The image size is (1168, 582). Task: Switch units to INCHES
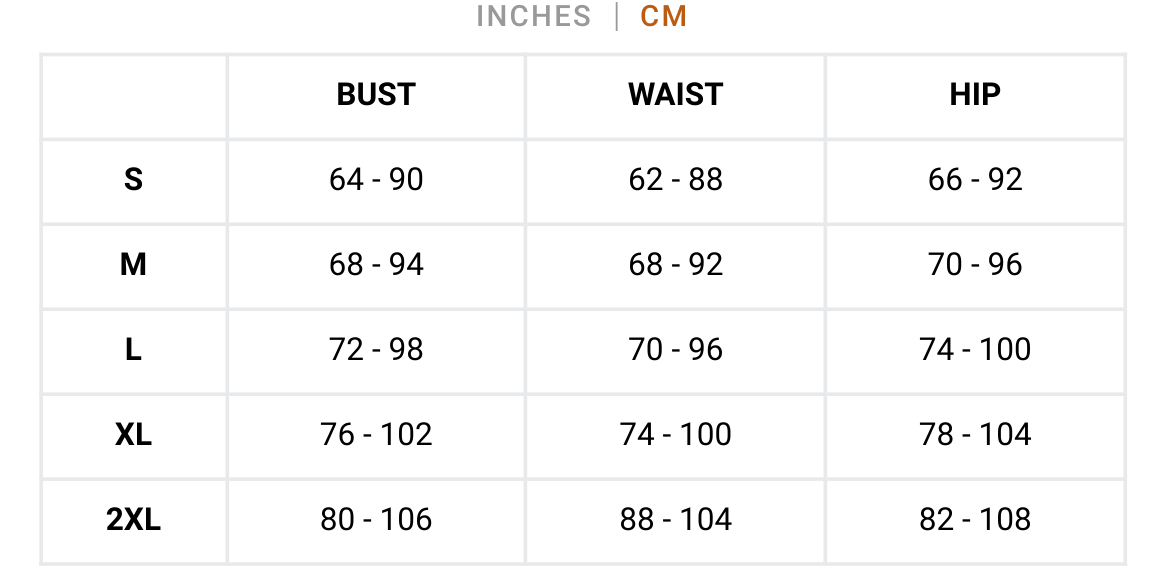533,16
